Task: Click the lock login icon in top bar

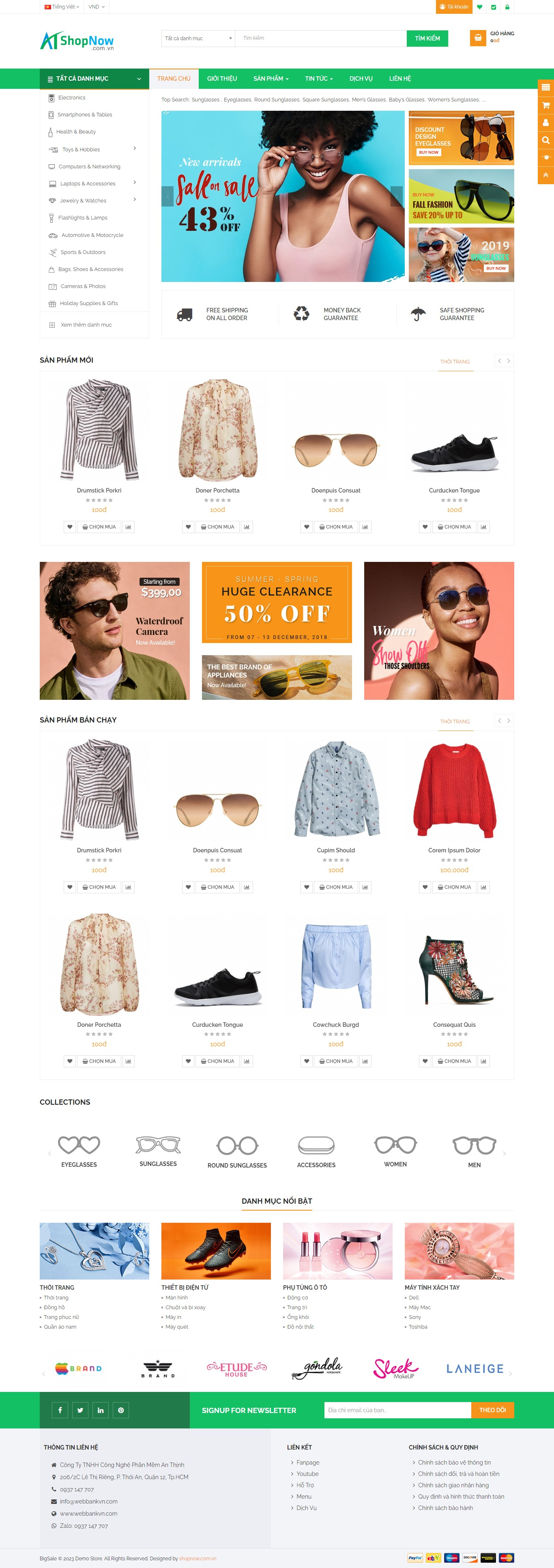Action: click(507, 7)
